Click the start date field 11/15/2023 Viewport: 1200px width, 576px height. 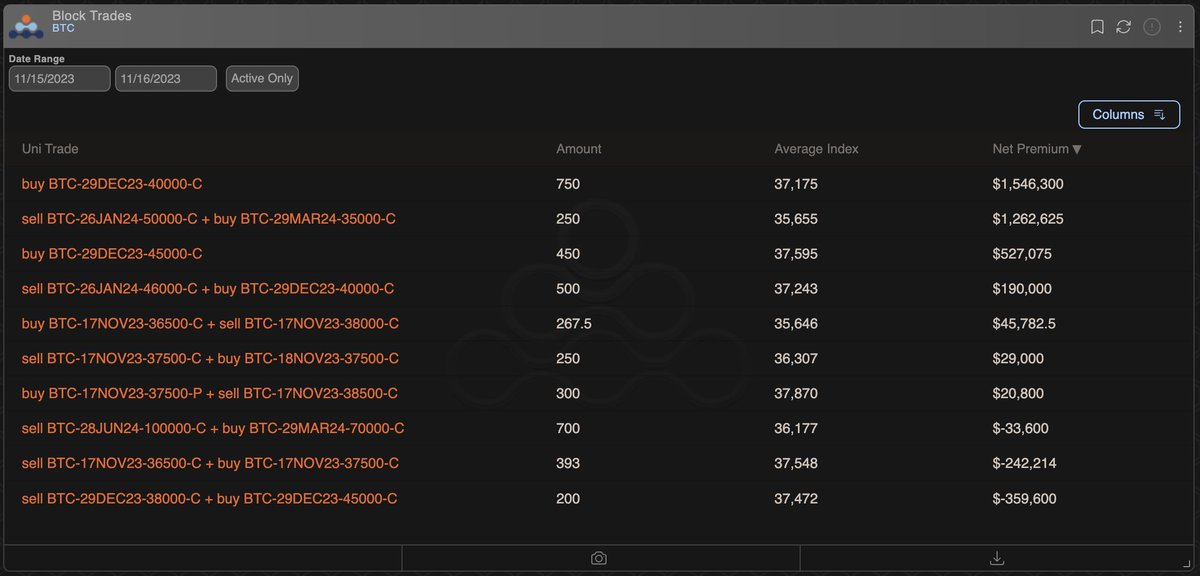60,78
